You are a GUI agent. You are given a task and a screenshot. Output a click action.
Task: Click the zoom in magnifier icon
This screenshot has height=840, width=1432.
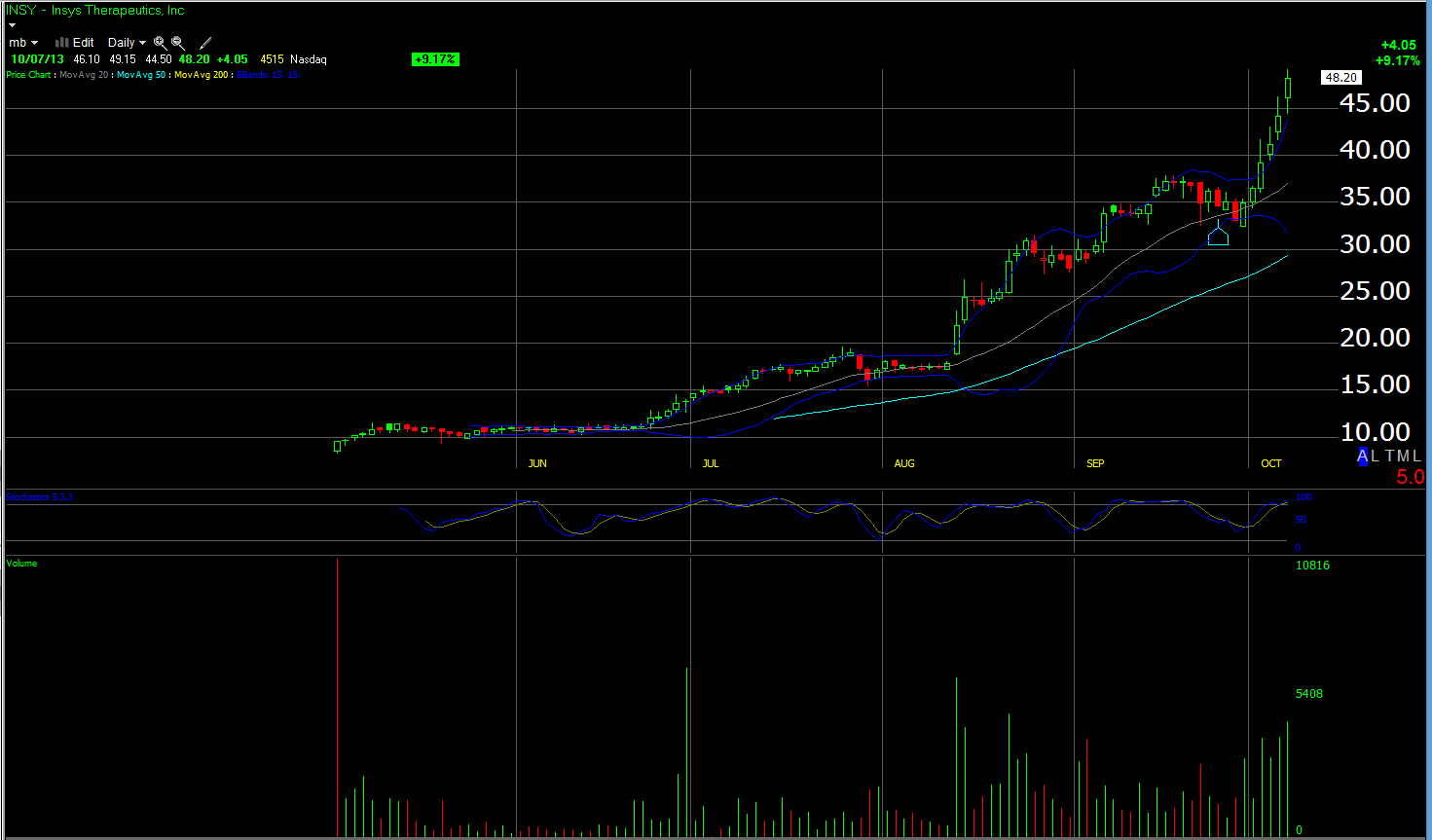(x=160, y=43)
